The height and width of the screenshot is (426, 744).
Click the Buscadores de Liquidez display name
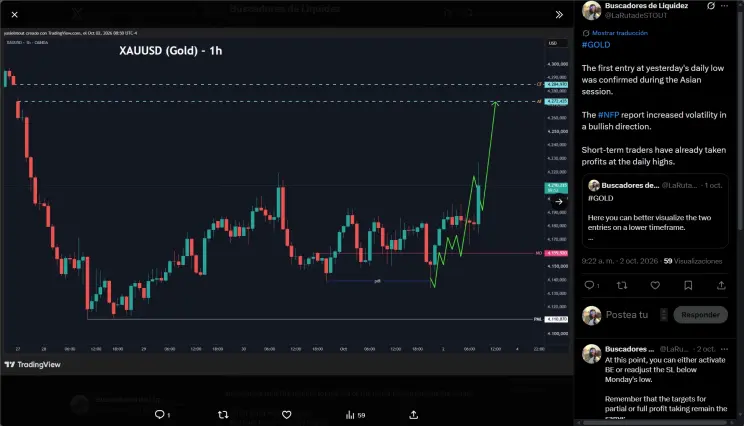tap(646, 6)
